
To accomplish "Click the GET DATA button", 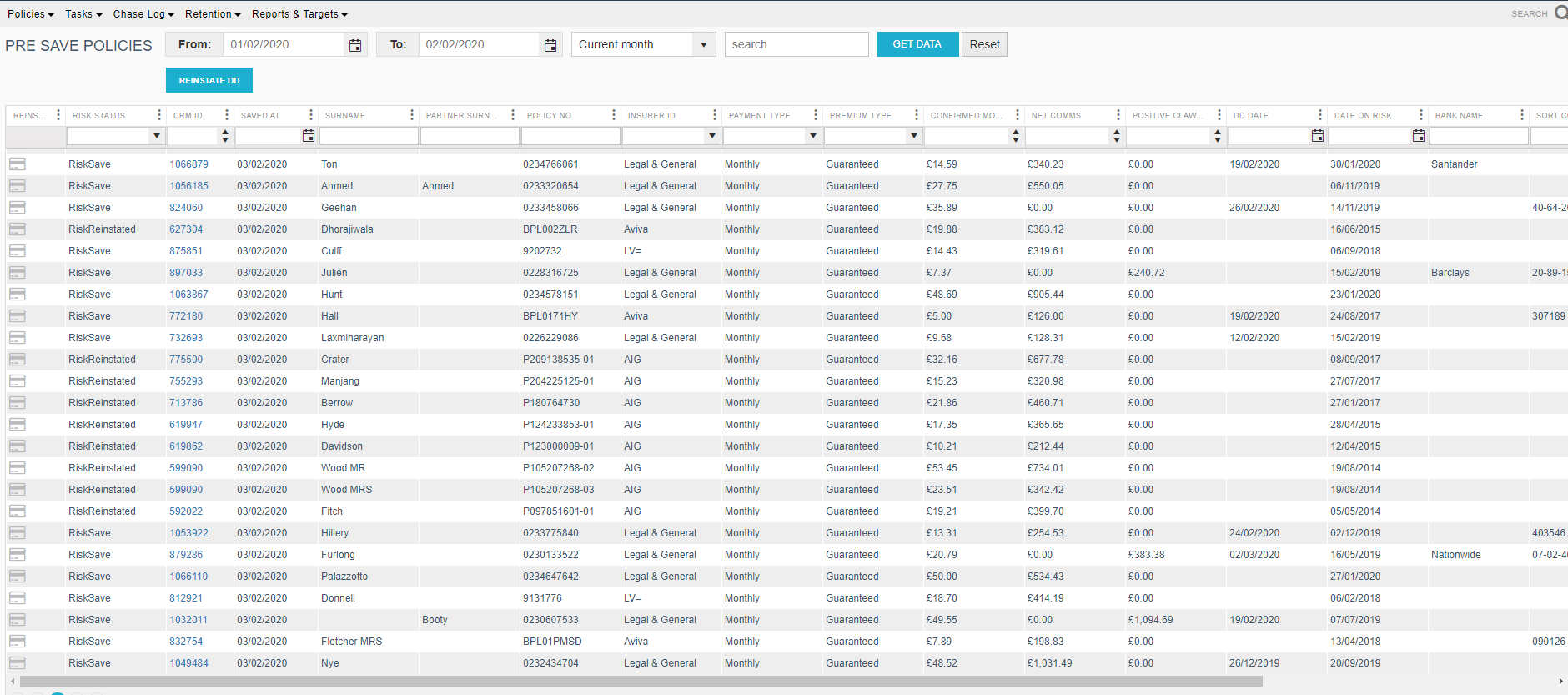I will click(x=917, y=44).
